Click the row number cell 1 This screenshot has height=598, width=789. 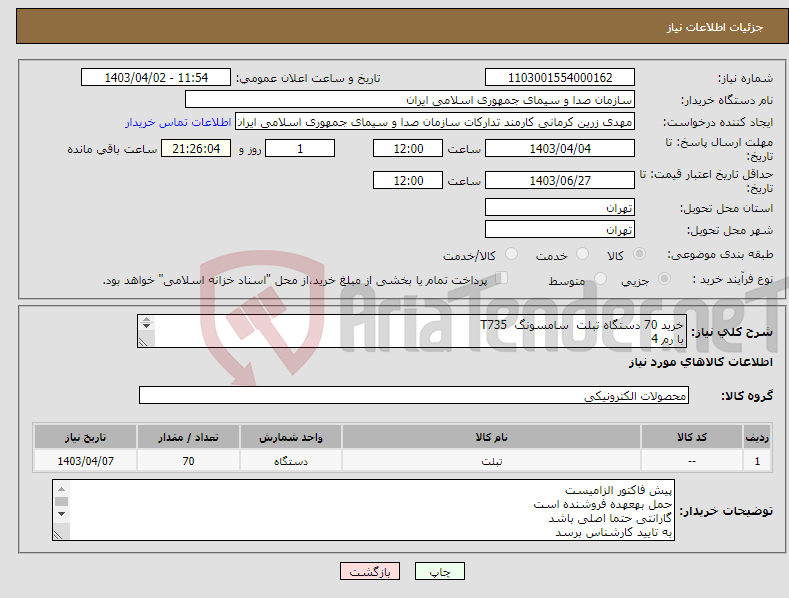point(757,461)
